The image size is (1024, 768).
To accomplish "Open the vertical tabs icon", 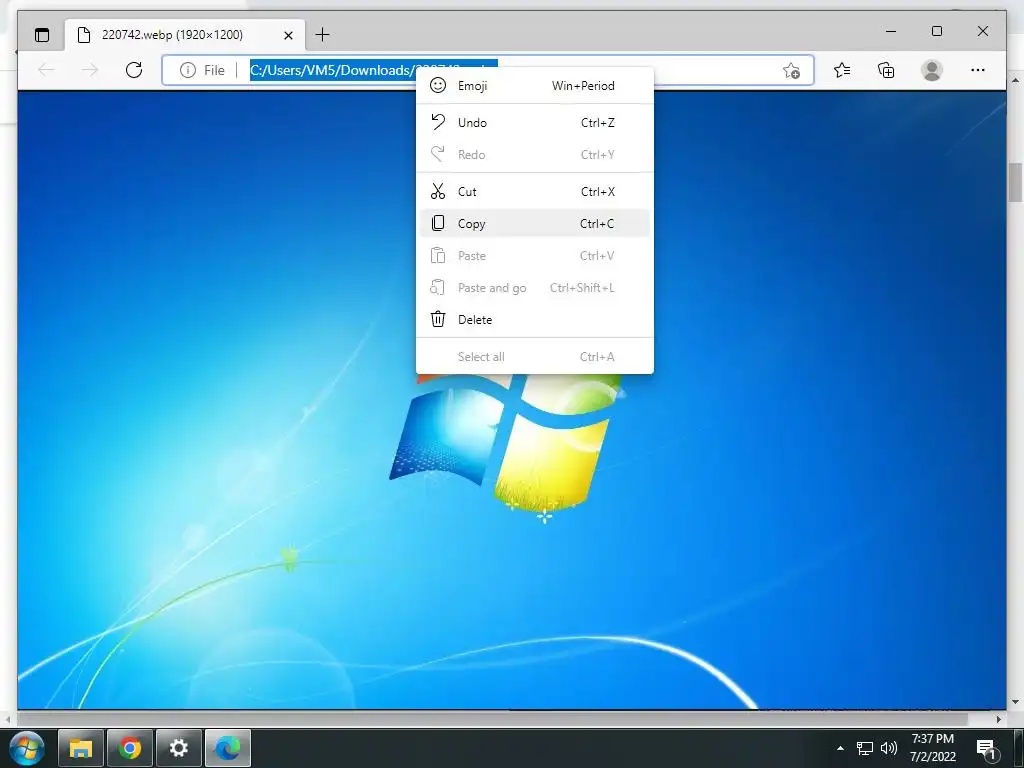I will (x=42, y=35).
